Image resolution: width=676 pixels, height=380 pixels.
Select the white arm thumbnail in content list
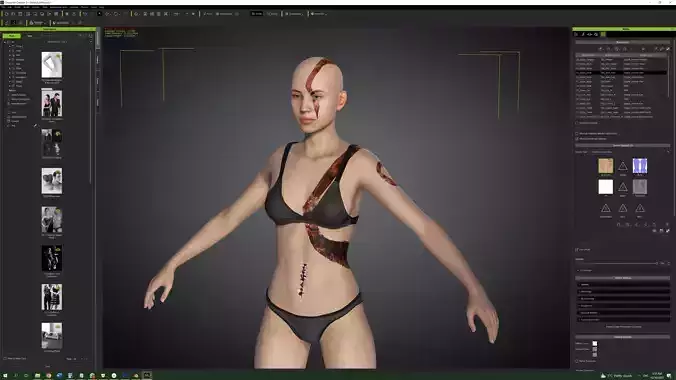52,65
